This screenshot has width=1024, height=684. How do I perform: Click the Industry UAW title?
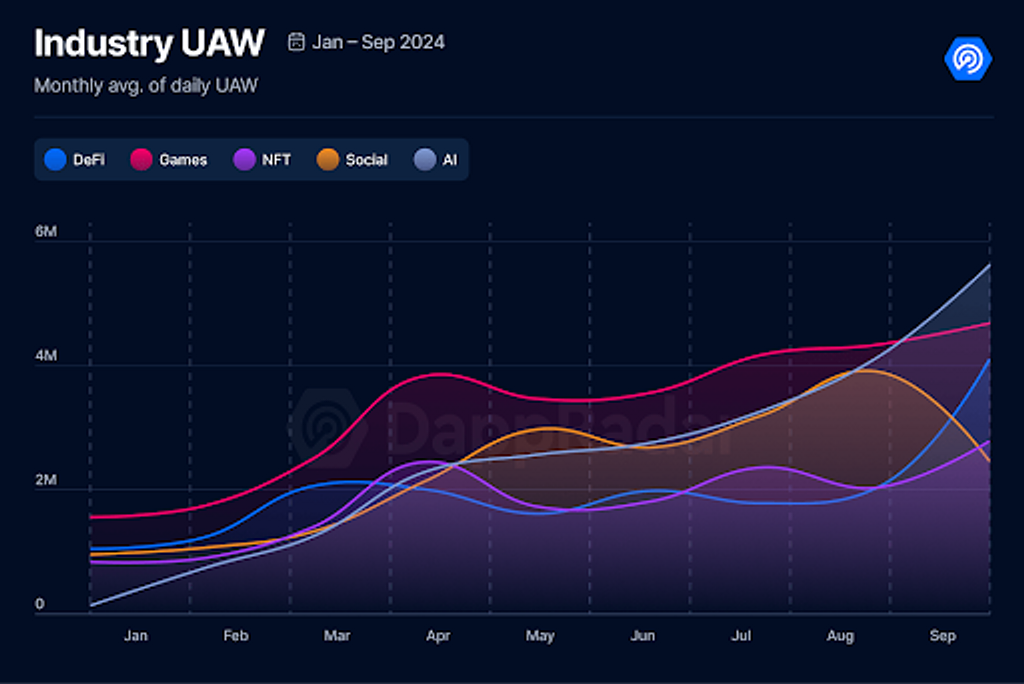[150, 43]
